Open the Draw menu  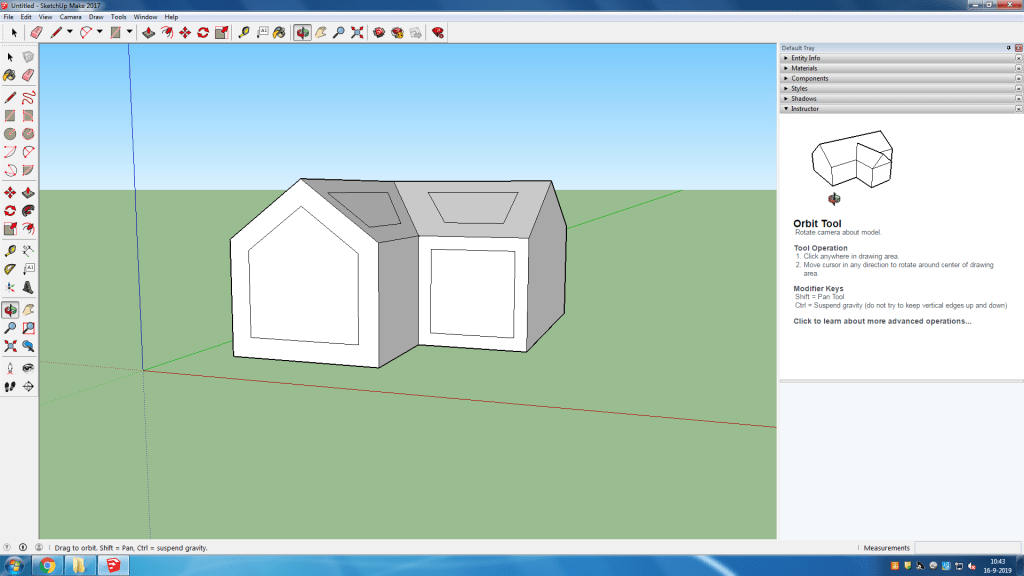96,17
